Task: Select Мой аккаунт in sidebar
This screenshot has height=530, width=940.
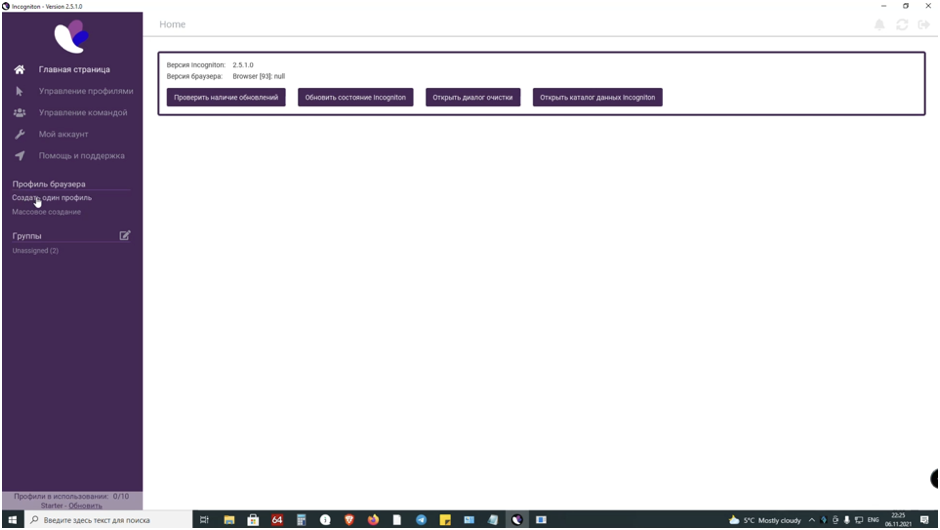Action: 63,134
